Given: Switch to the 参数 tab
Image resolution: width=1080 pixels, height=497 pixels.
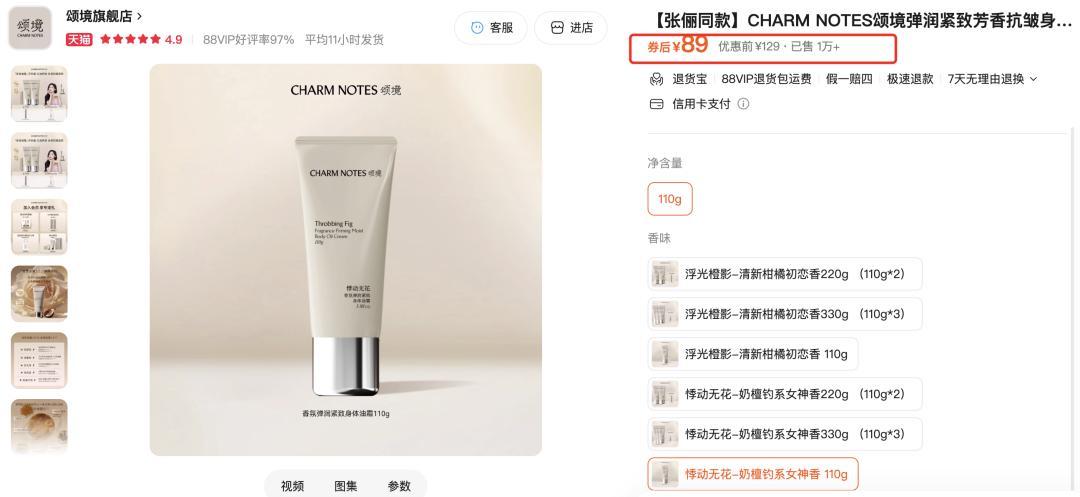Looking at the screenshot, I should pos(399,486).
